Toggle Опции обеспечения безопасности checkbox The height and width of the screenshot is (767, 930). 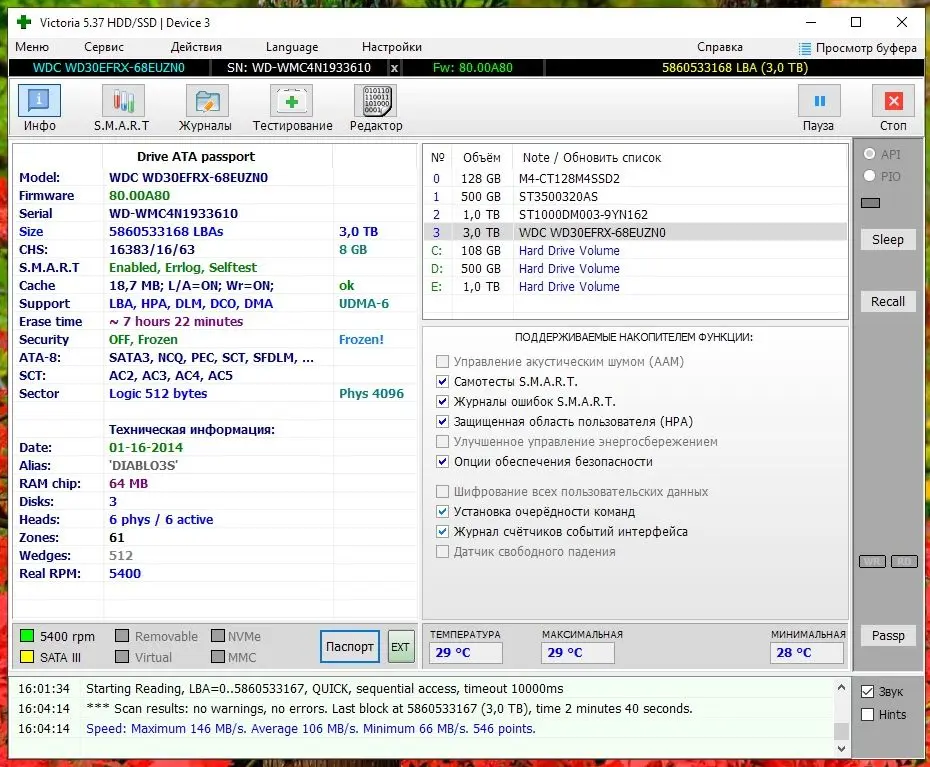click(x=442, y=462)
